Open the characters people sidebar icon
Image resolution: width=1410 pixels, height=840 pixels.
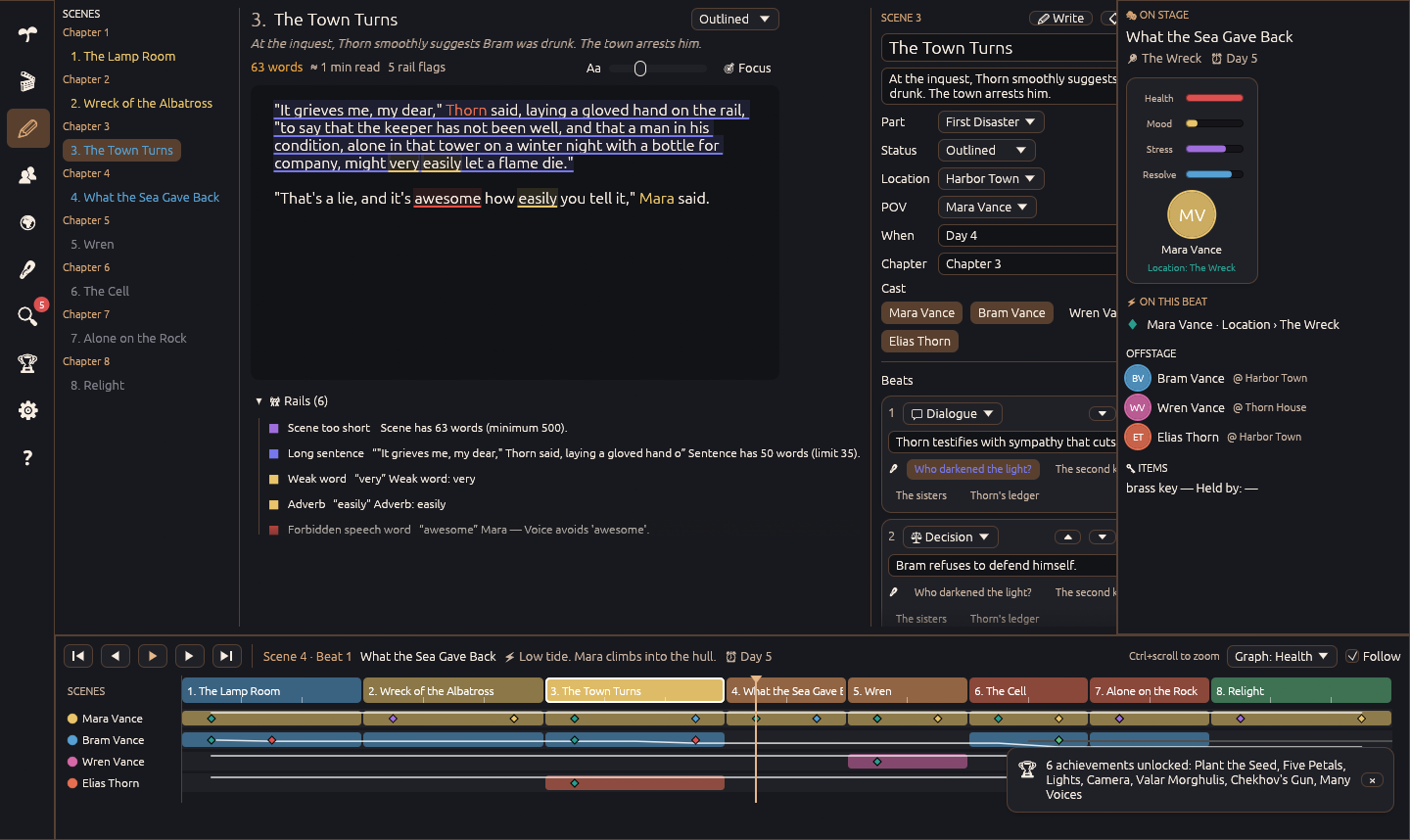(27, 175)
